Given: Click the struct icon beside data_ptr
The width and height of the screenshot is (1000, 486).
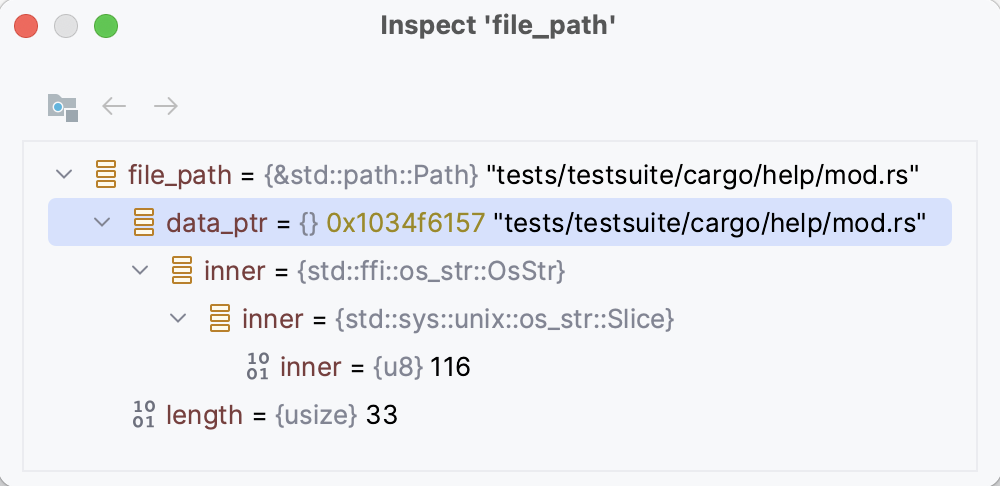Looking at the screenshot, I should (x=144, y=223).
